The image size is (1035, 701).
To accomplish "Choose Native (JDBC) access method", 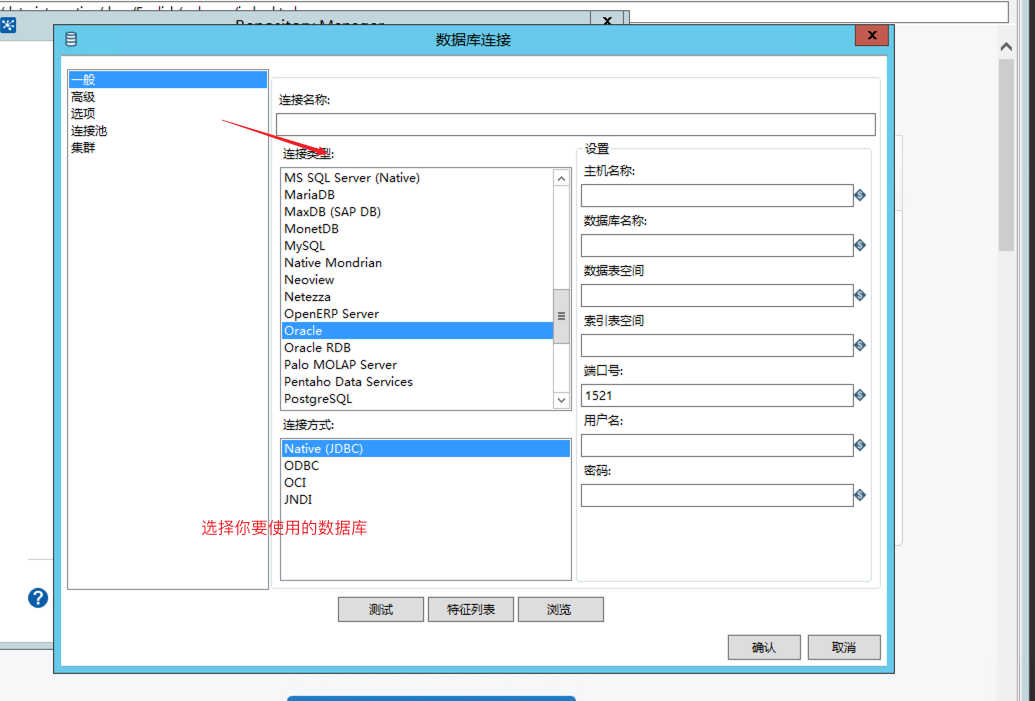I will tap(426, 449).
